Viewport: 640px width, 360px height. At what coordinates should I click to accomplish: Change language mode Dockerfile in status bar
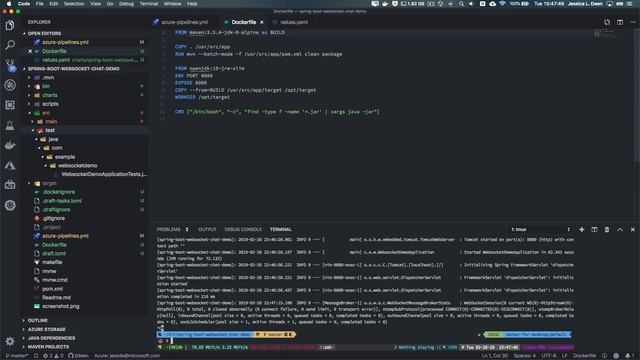[584, 356]
